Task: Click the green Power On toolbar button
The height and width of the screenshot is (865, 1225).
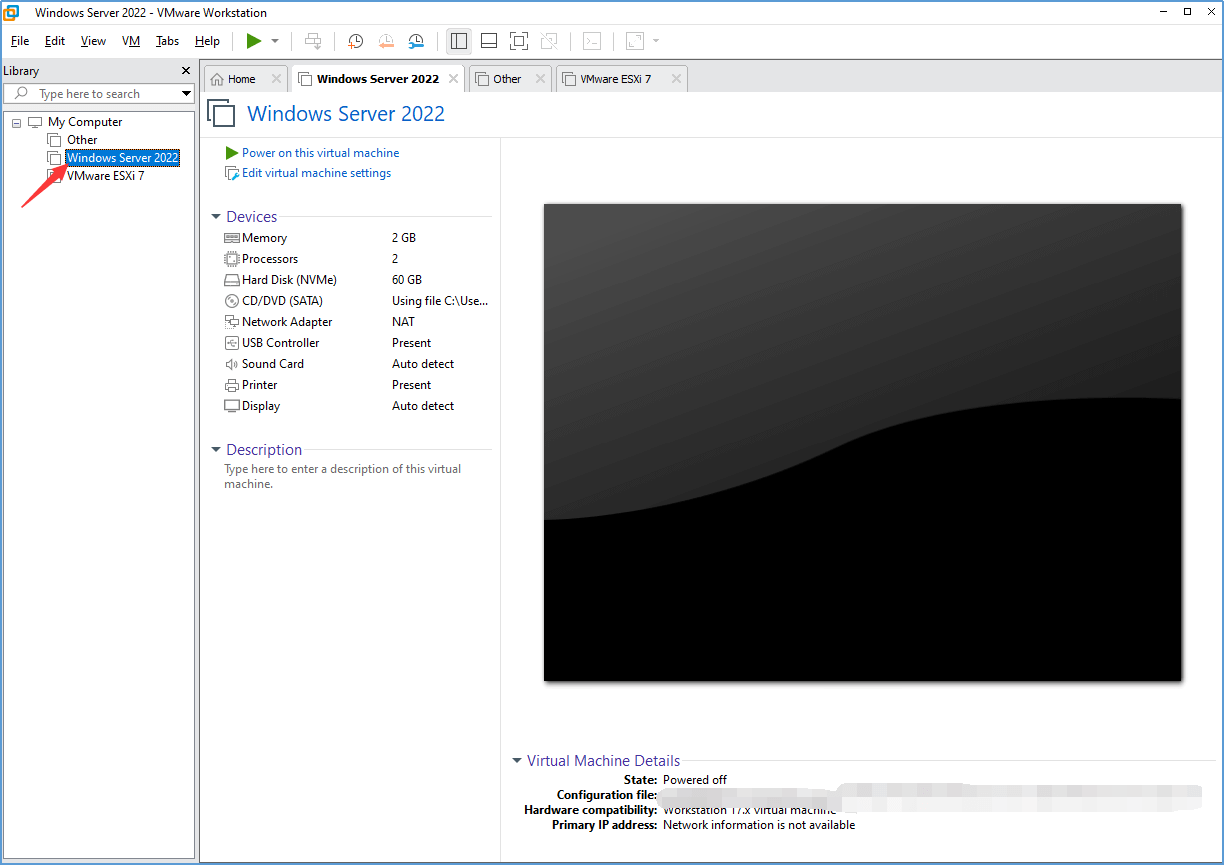Action: coord(253,41)
